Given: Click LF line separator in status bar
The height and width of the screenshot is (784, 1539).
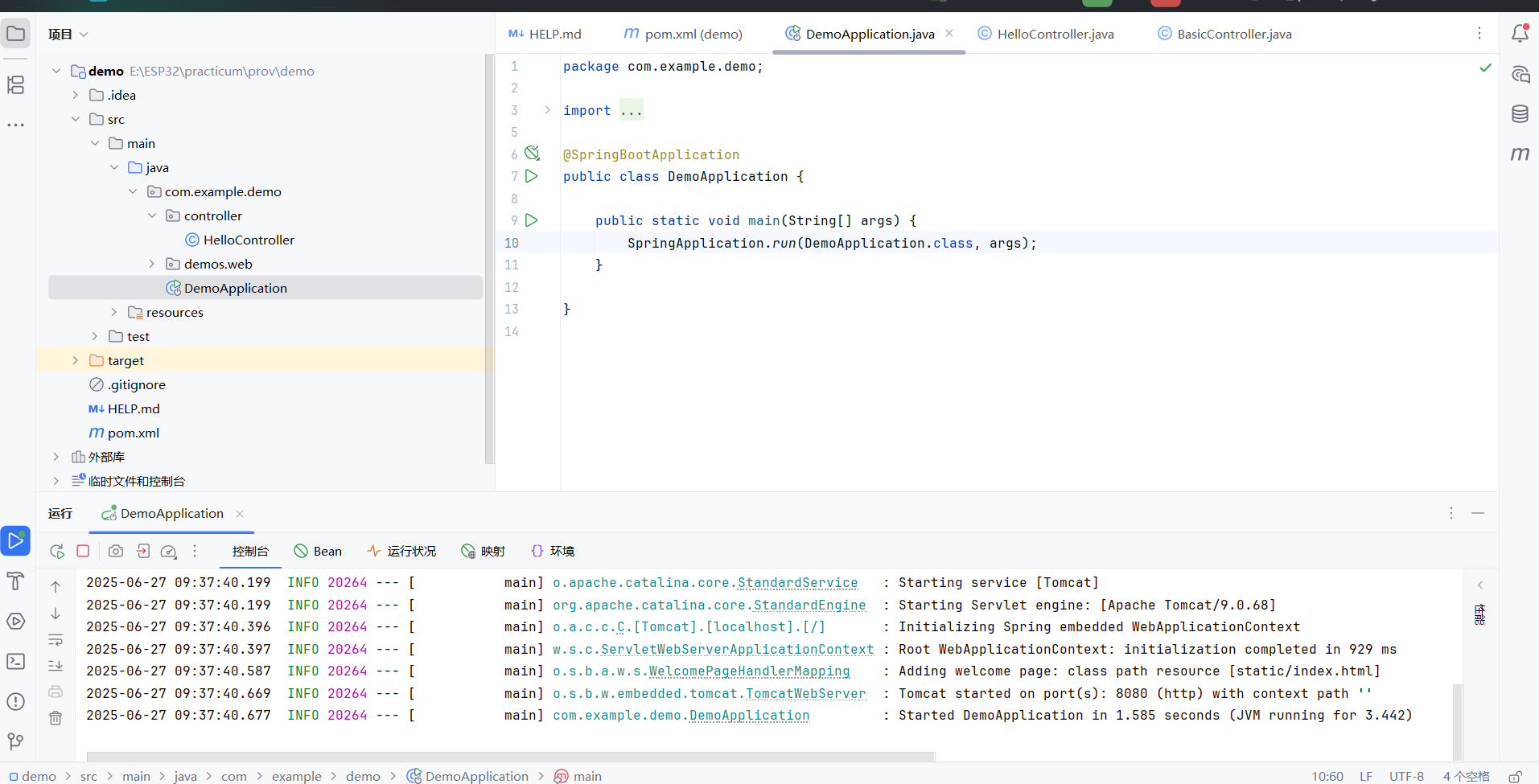Looking at the screenshot, I should tap(1366, 776).
